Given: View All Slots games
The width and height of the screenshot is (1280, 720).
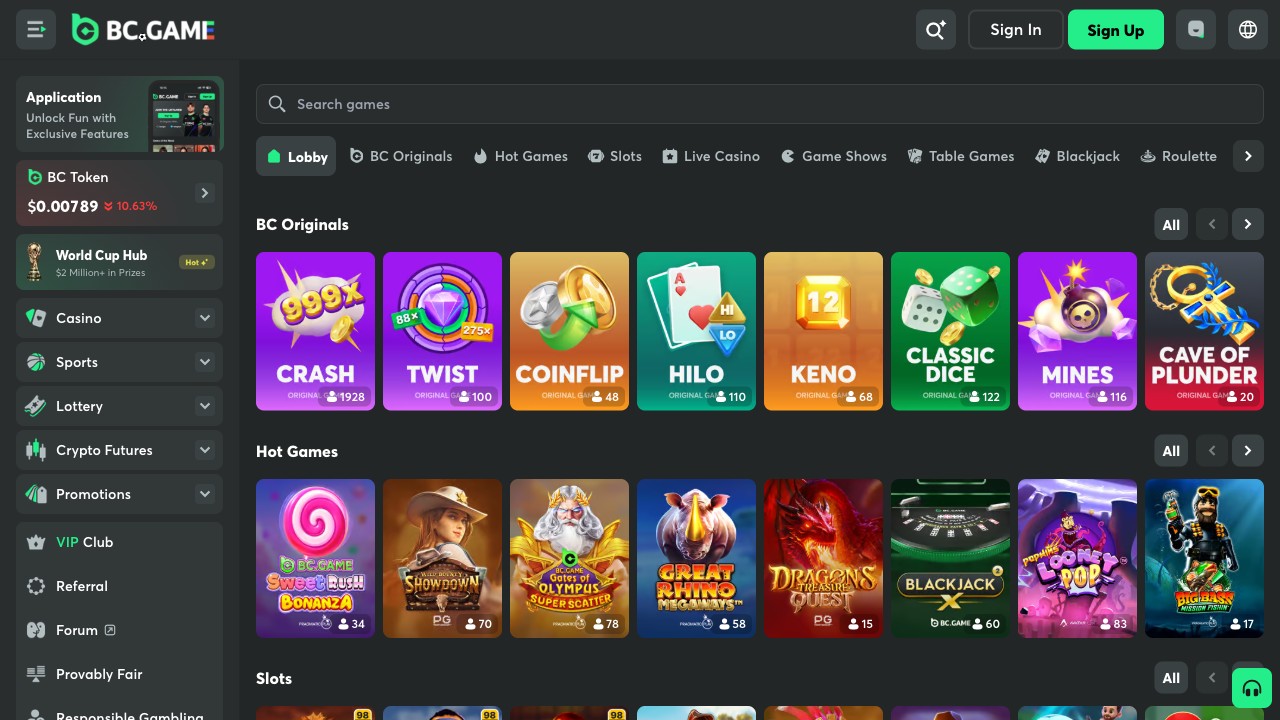Looking at the screenshot, I should point(1171,678).
